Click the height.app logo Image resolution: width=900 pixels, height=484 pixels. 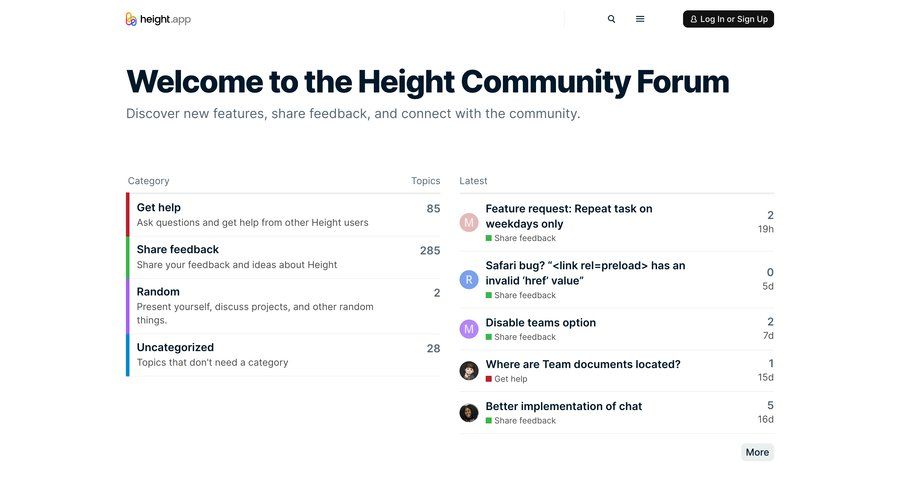coord(158,19)
